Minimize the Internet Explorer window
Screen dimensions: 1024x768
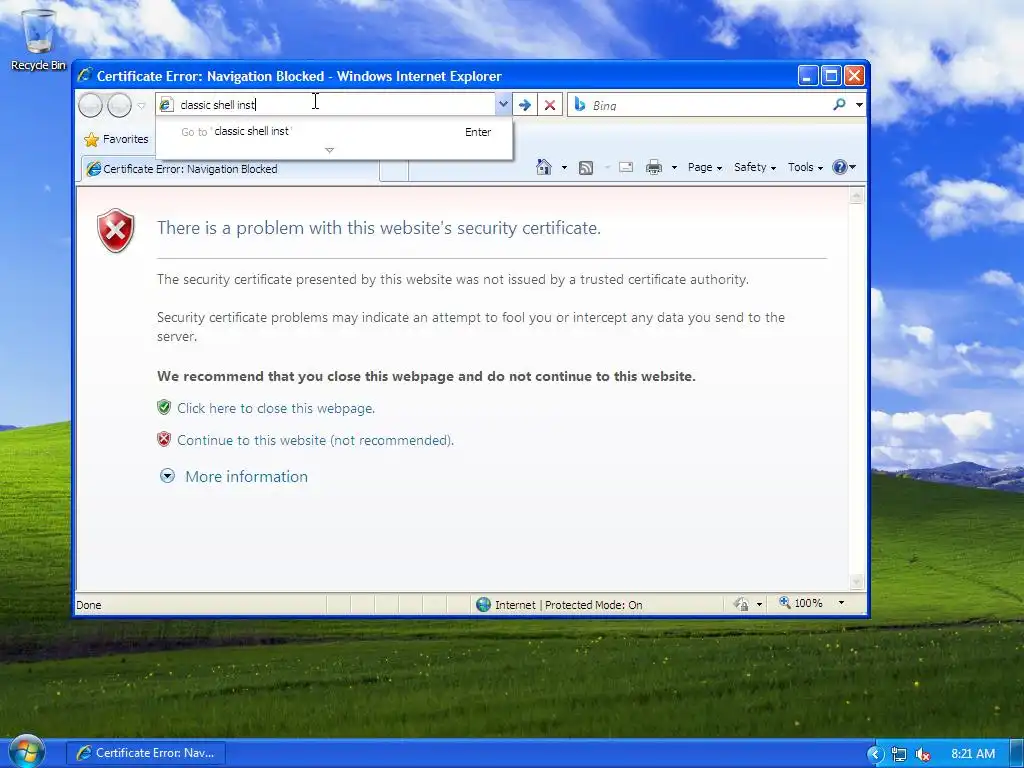coord(808,76)
